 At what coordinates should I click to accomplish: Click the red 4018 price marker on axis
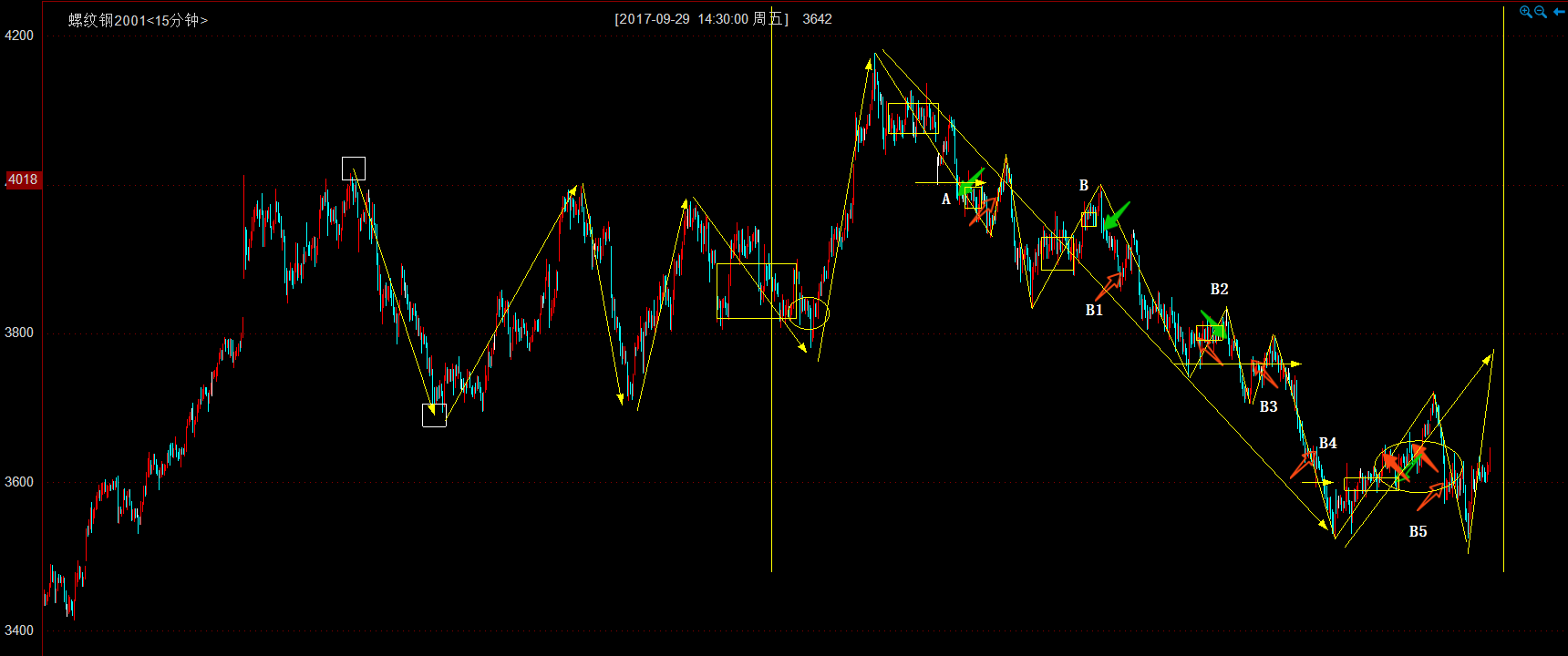coord(23,179)
